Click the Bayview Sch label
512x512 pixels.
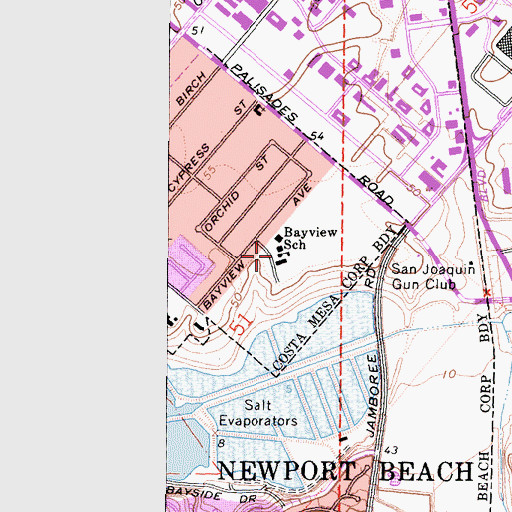(x=310, y=238)
